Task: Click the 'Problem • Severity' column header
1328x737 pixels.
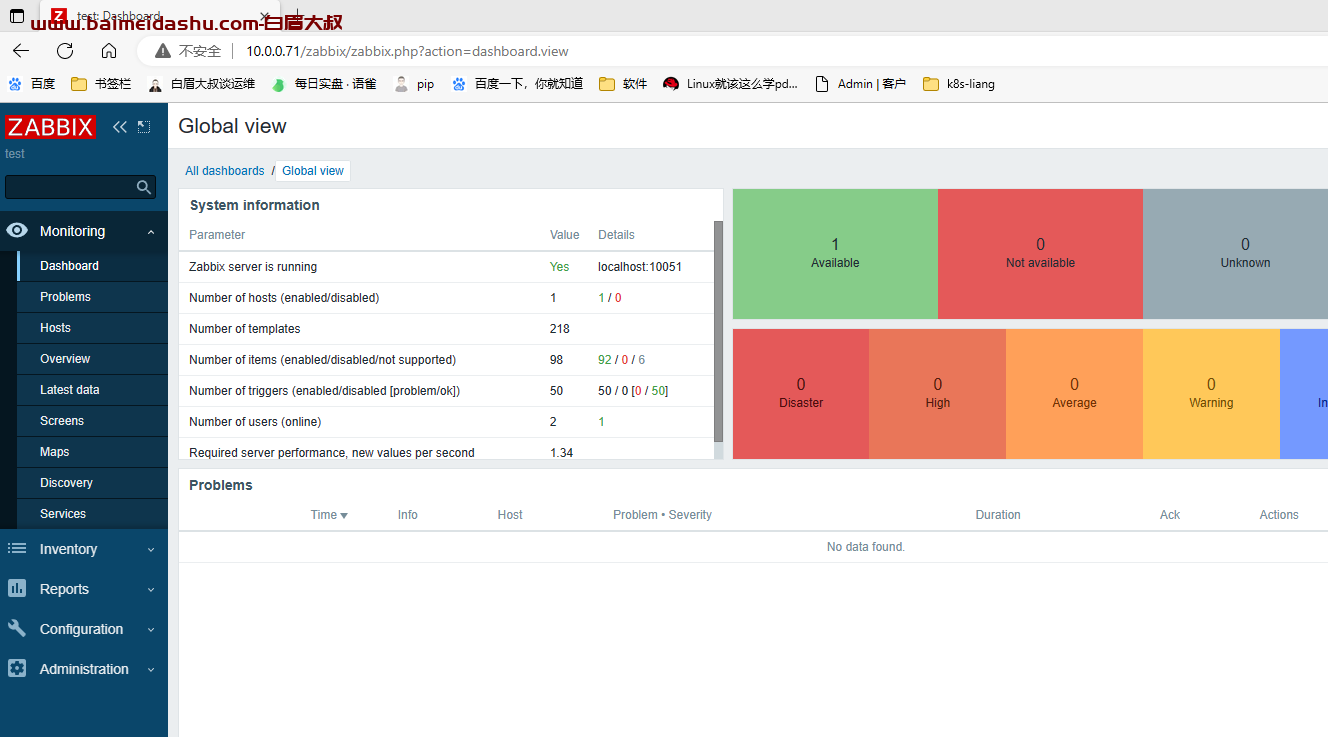Action: click(662, 515)
